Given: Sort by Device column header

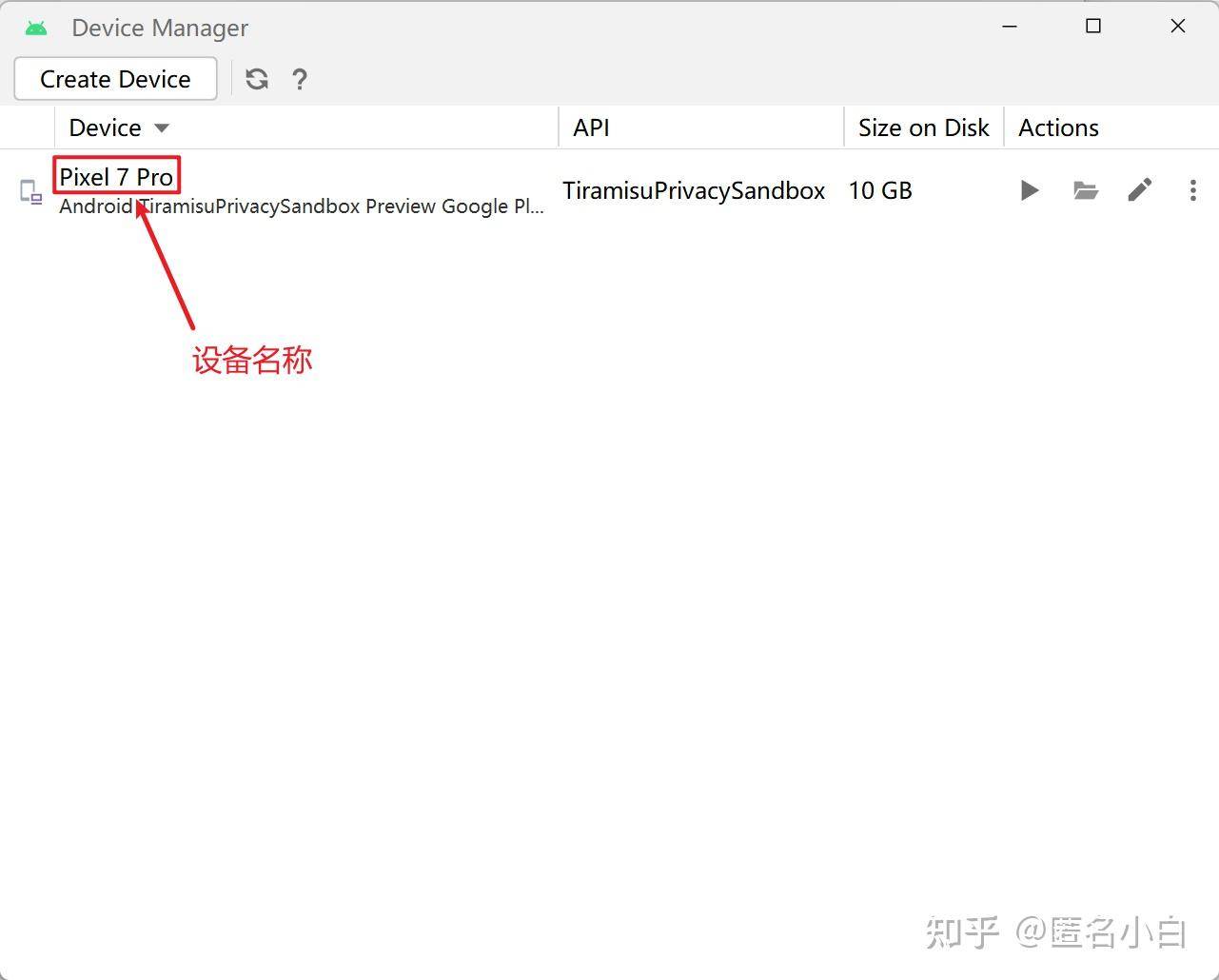Looking at the screenshot, I should (307, 127).
